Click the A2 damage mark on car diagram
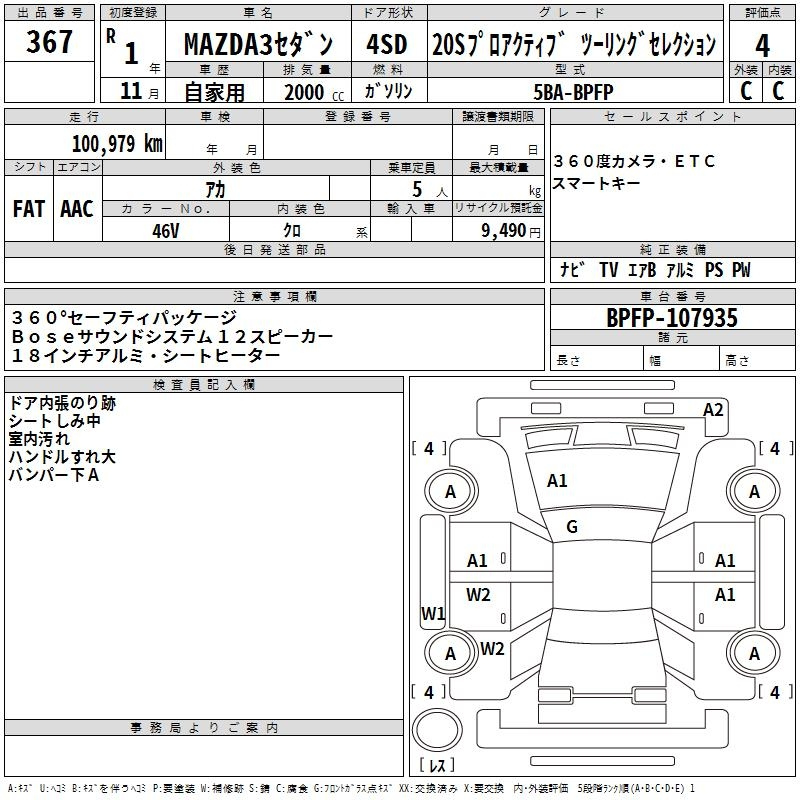800x800 pixels. click(x=713, y=409)
